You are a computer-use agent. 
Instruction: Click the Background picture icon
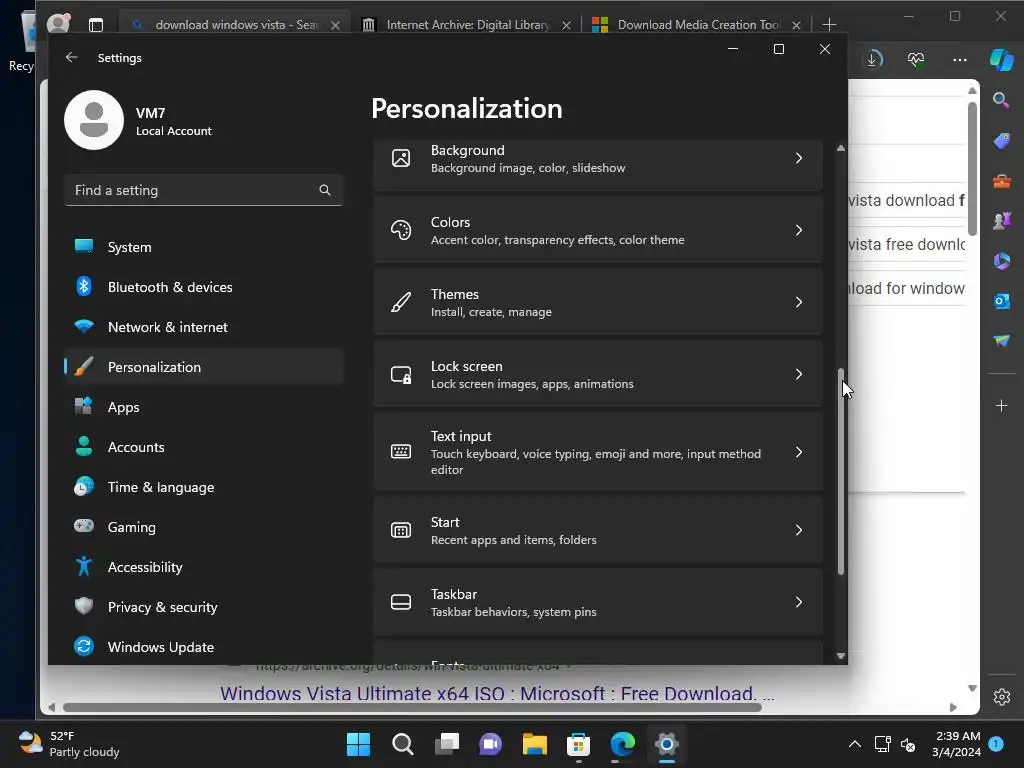coord(401,158)
